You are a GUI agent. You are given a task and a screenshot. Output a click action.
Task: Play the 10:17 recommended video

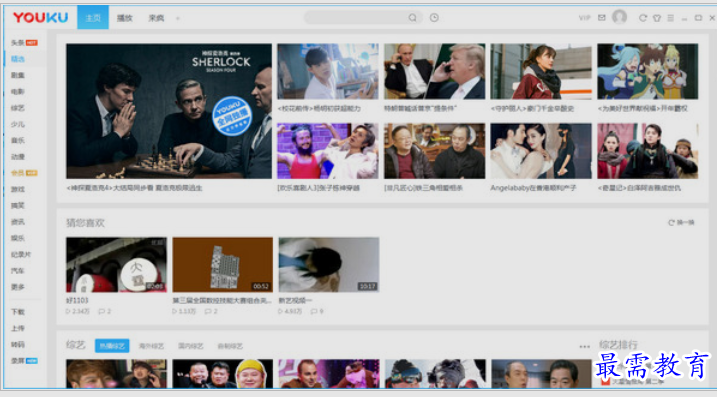(329, 265)
